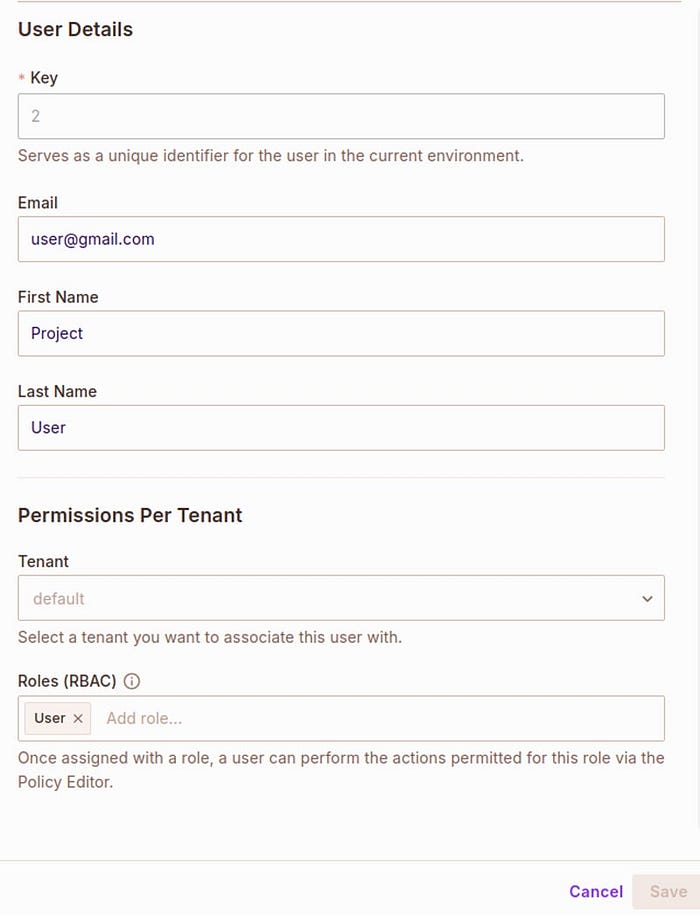The width and height of the screenshot is (700, 921).
Task: Click the Email field label
Action: click(38, 202)
